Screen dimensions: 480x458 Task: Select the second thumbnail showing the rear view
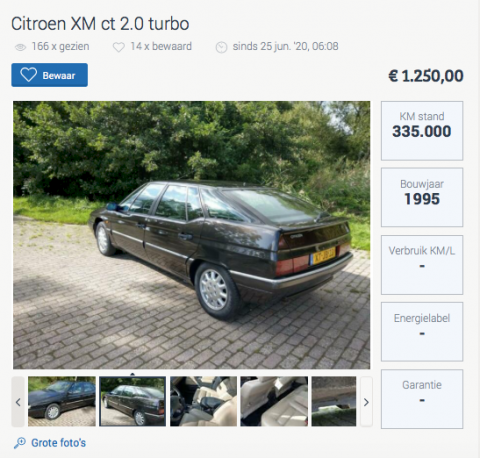pos(133,401)
